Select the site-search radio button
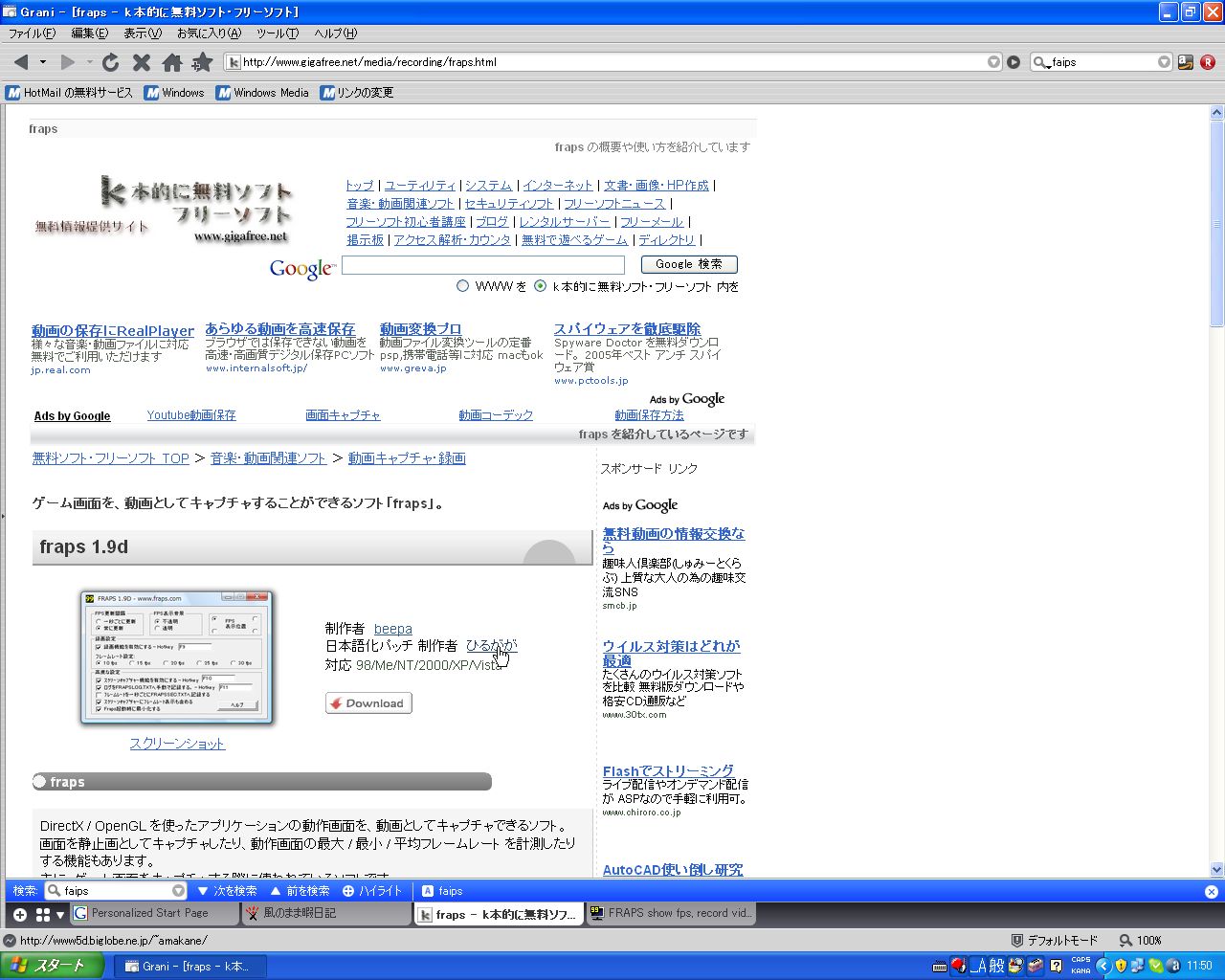Image resolution: width=1225 pixels, height=980 pixels. (541, 286)
